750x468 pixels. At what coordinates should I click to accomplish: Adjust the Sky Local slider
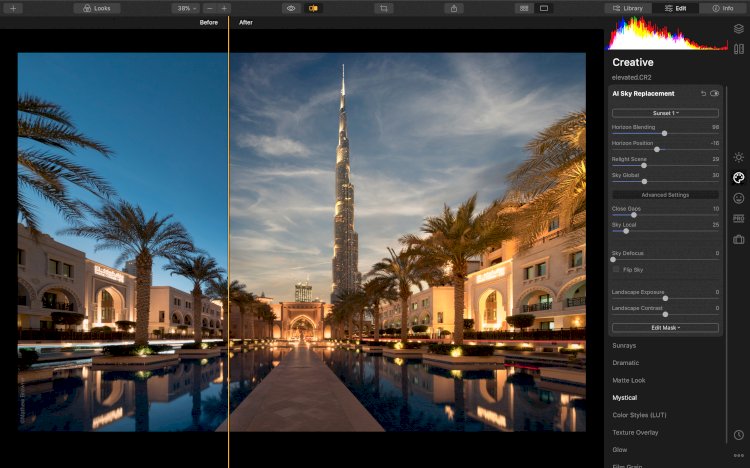point(626,231)
